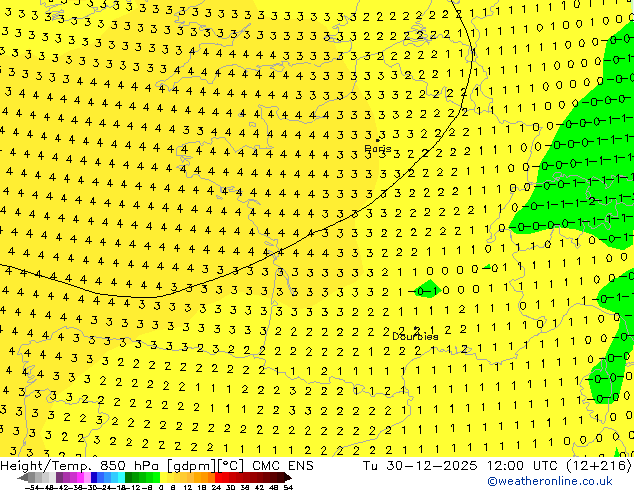This screenshot has height=490, width=634.
Task: Click the yellow legend swatch above the 0 tick
Action: (x=164, y=477)
